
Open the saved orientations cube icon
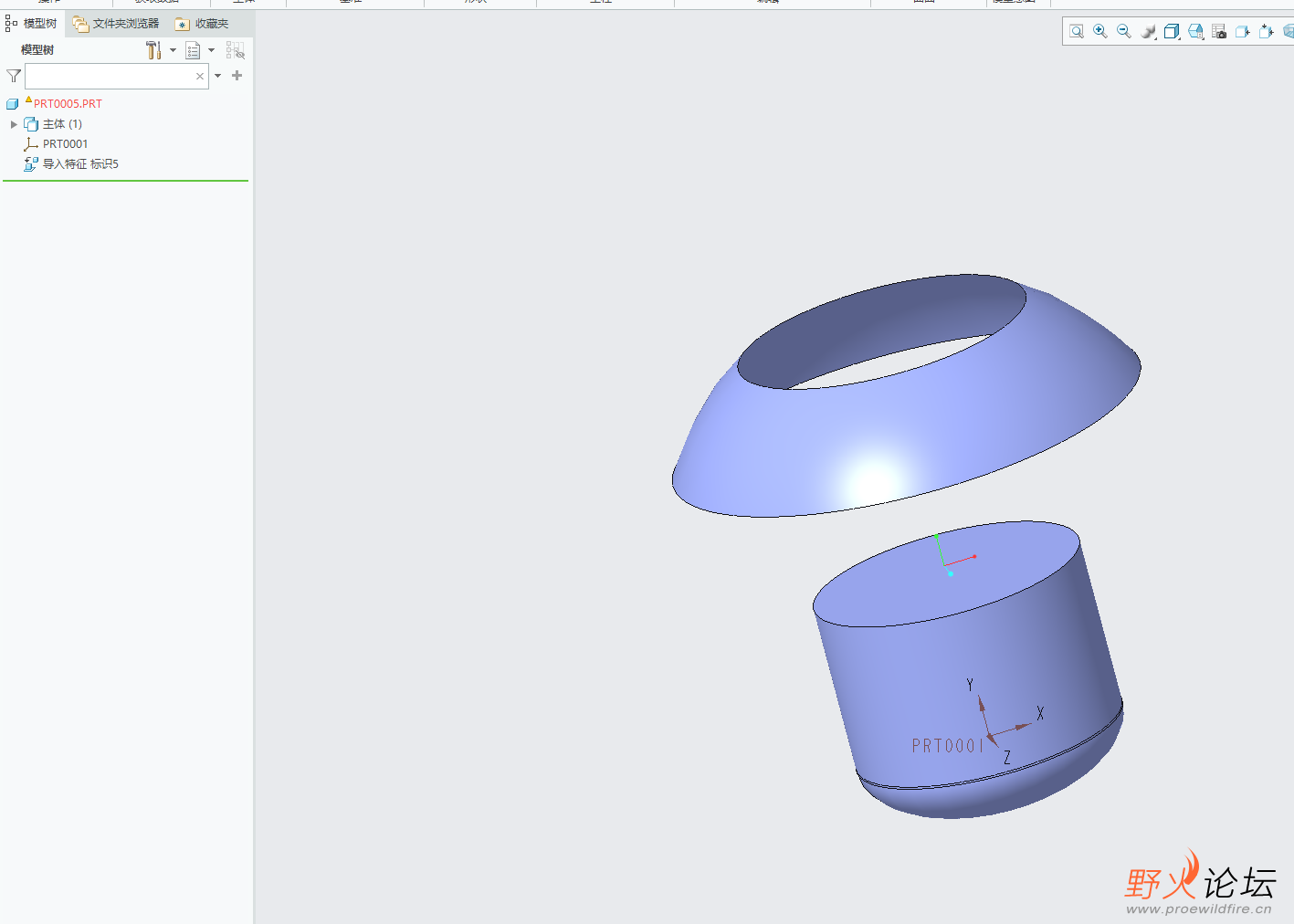1172,32
